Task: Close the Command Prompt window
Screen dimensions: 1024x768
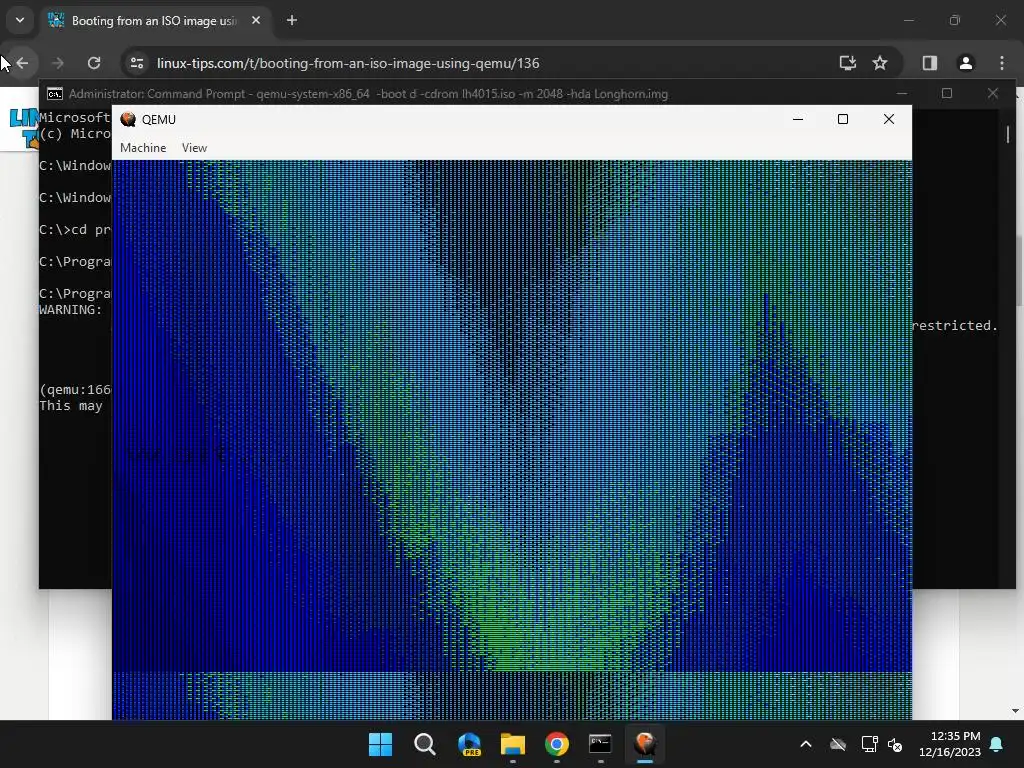Action: [993, 93]
